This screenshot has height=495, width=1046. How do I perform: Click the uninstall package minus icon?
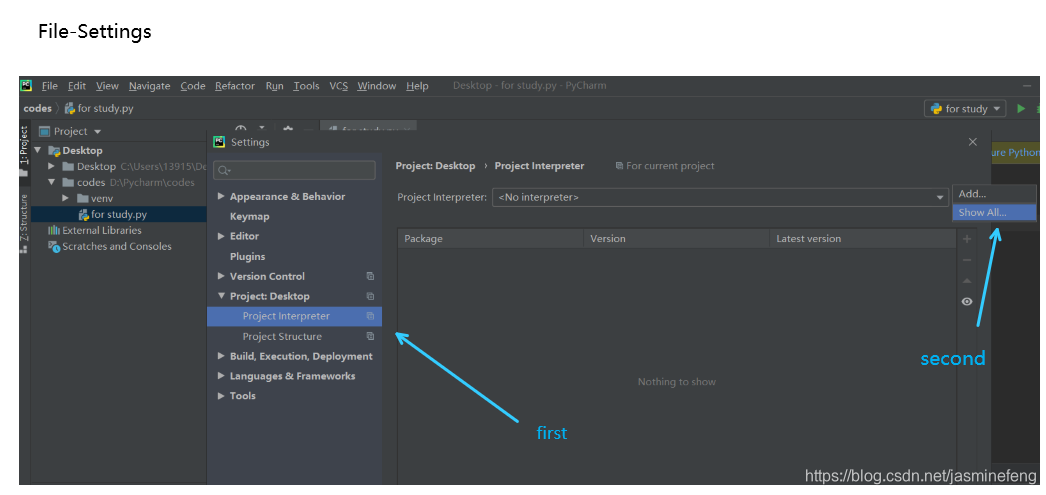967,260
